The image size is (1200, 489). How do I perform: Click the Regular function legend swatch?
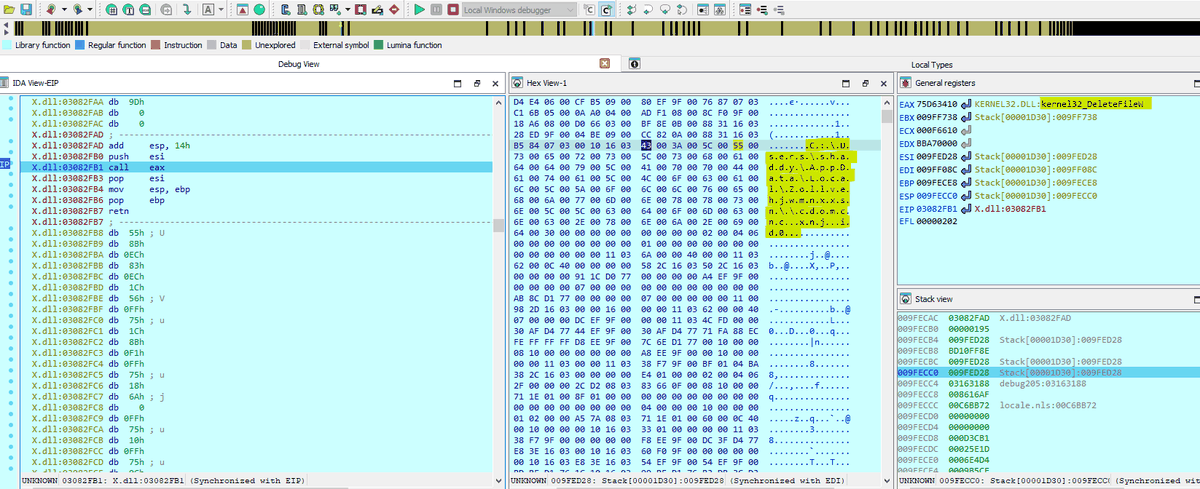coord(80,45)
